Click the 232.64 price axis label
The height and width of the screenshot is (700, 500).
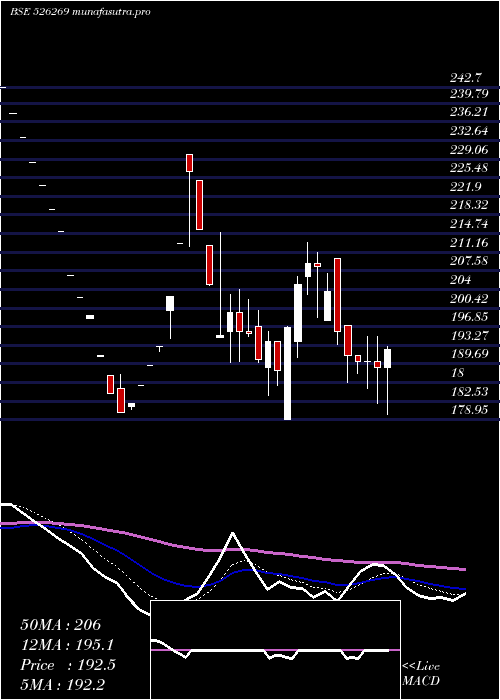[x=469, y=131]
